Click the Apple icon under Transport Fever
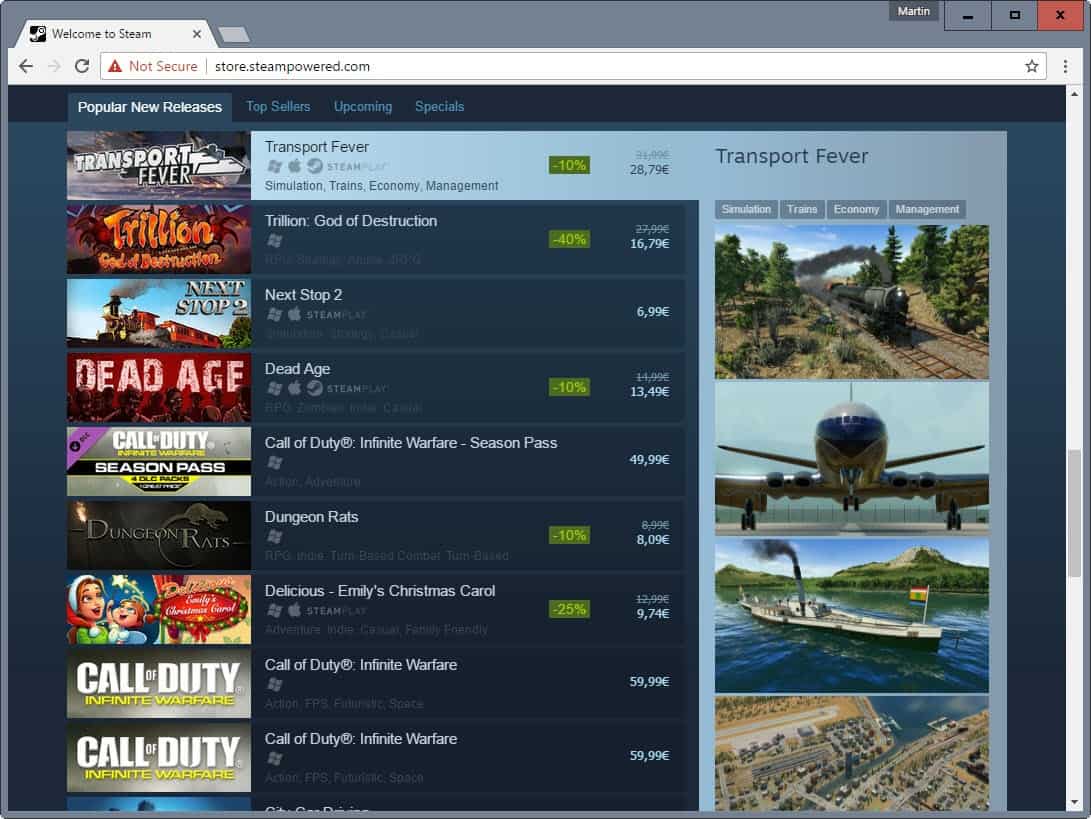This screenshot has width=1091, height=819. [x=295, y=166]
